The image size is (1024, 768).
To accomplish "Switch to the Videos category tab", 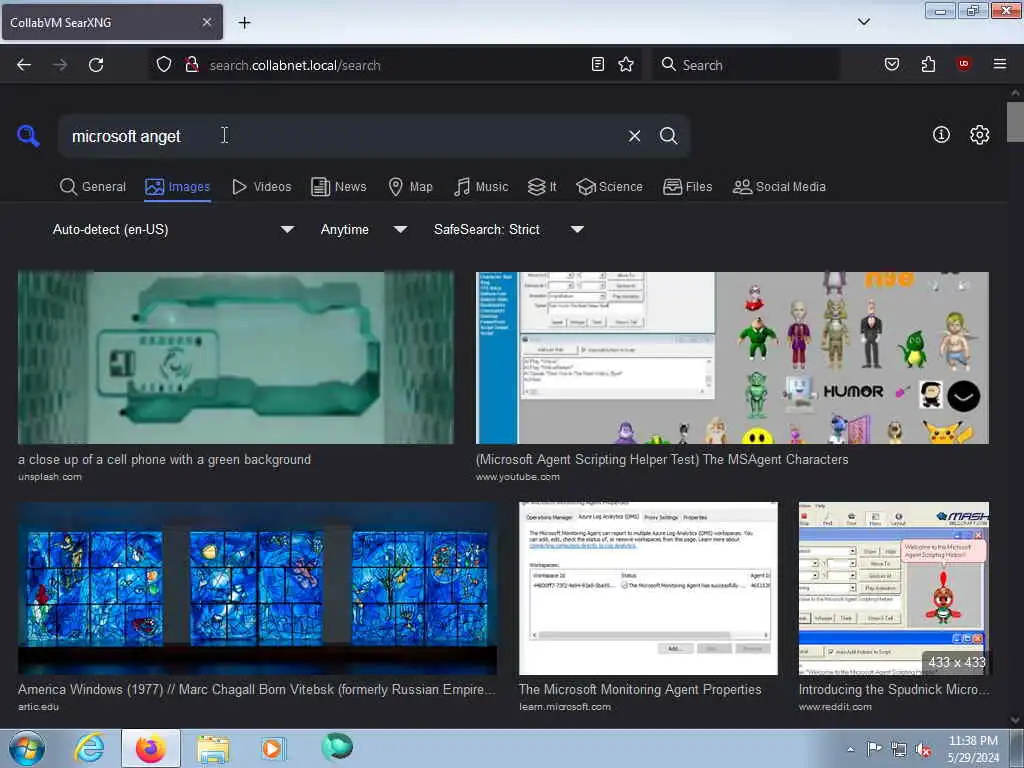I will 261,187.
